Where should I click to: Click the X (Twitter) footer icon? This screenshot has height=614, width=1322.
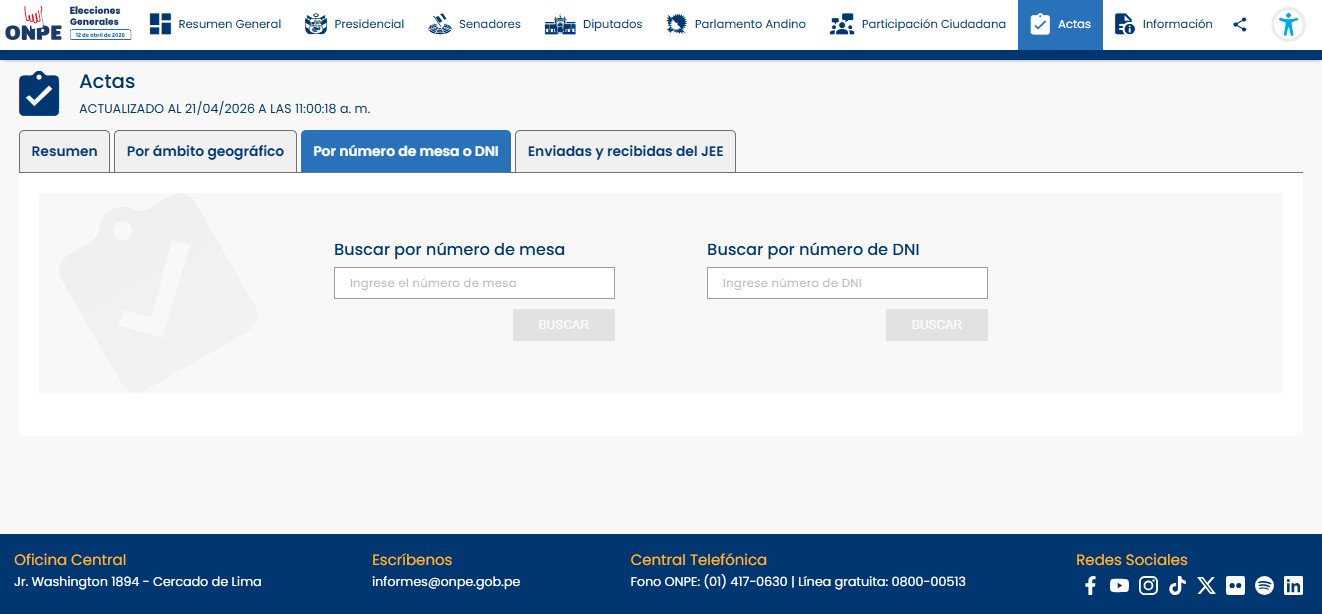[x=1206, y=586]
